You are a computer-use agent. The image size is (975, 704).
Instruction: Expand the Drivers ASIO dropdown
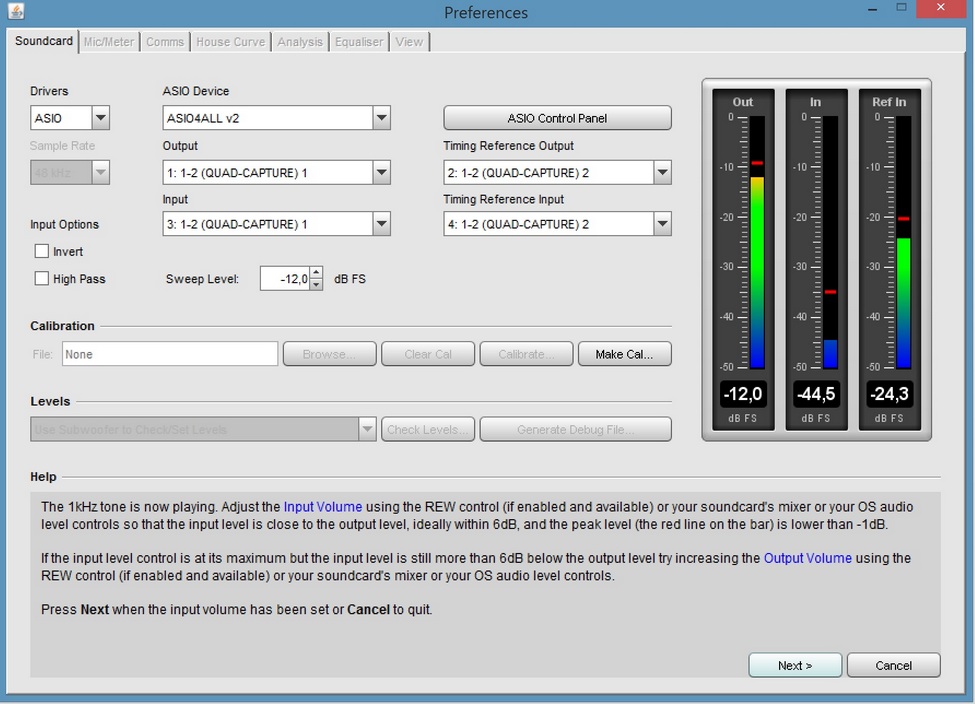pyautogui.click(x=100, y=118)
